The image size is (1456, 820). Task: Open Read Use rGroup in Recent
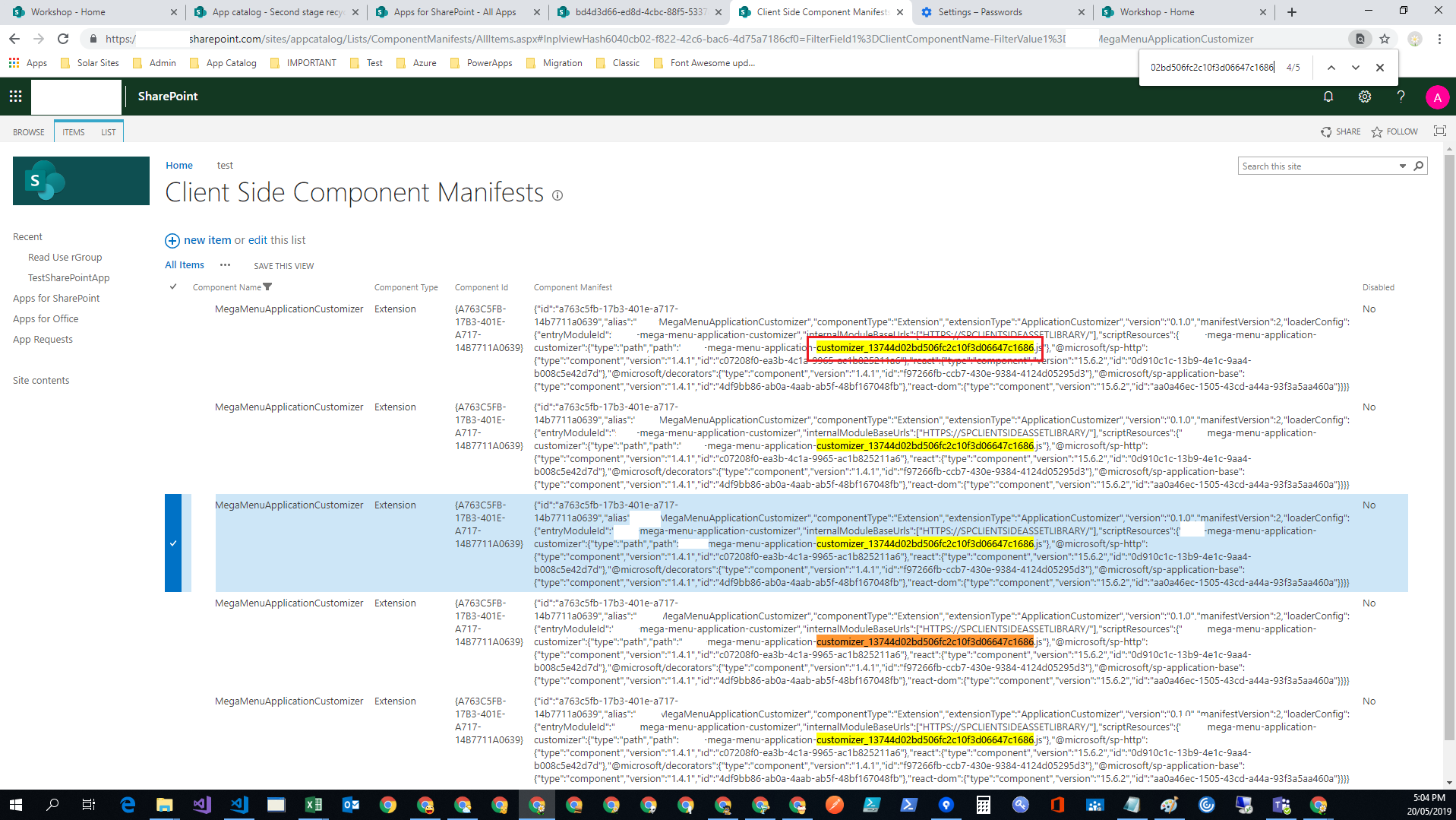(65, 258)
